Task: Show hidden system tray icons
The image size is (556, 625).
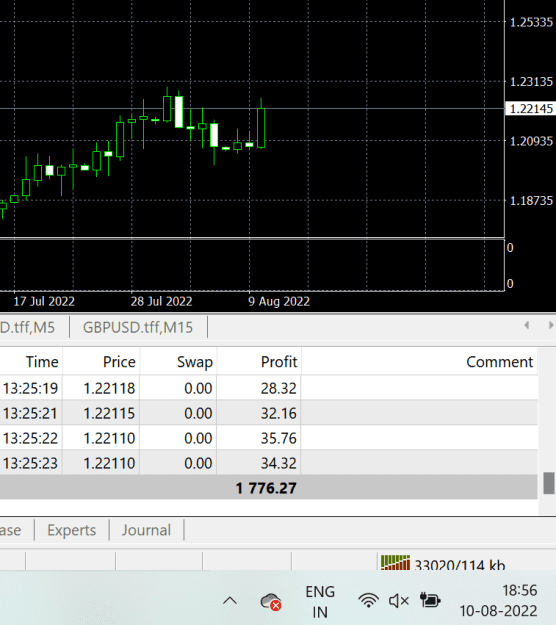Action: point(230,601)
